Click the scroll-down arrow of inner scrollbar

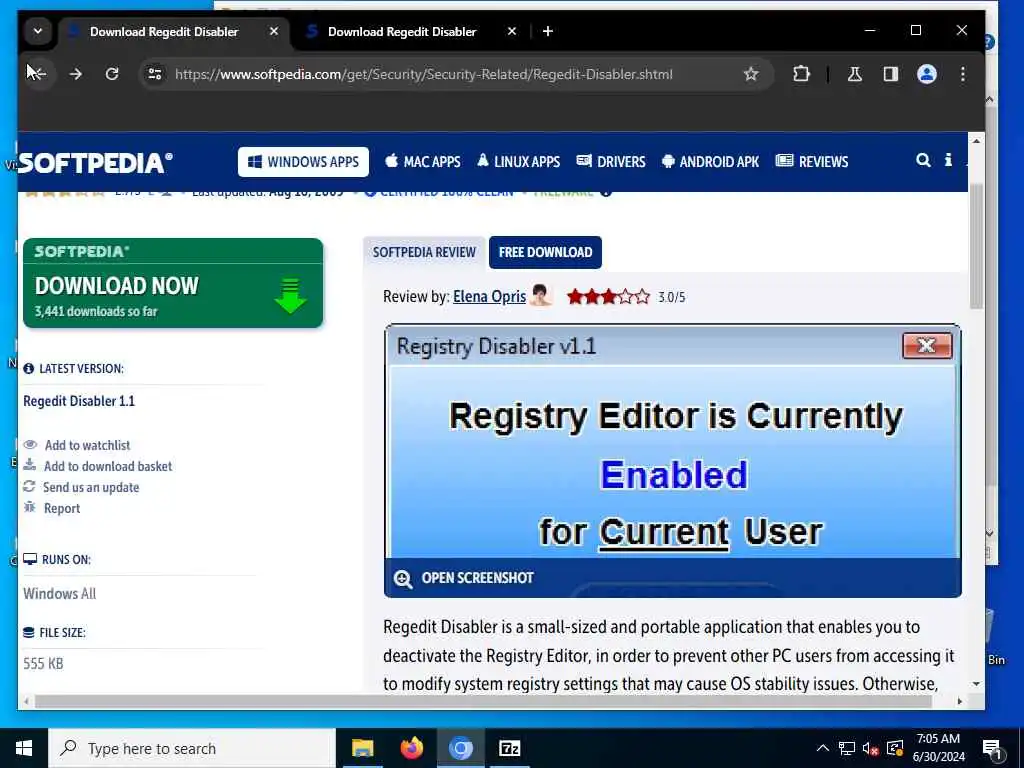pos(976,684)
